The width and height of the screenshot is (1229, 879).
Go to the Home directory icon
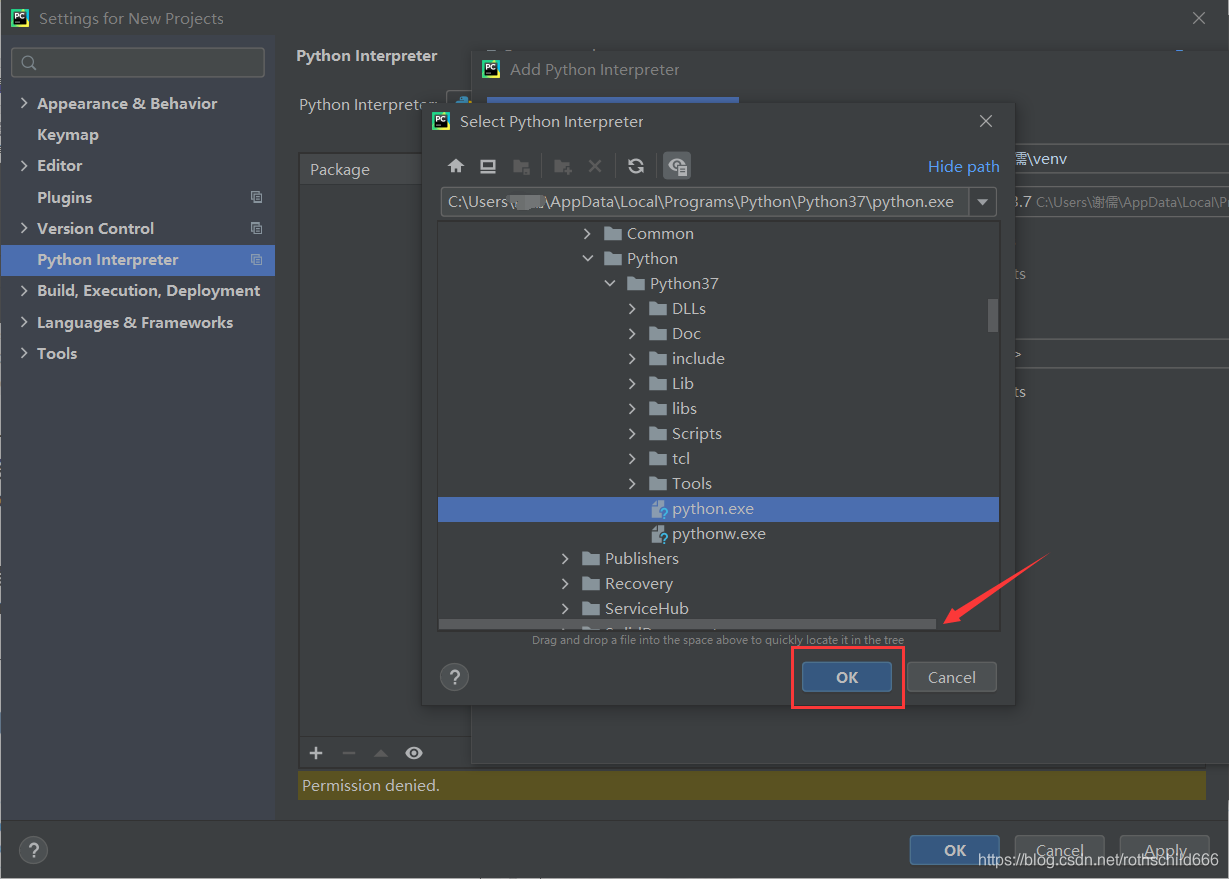456,166
